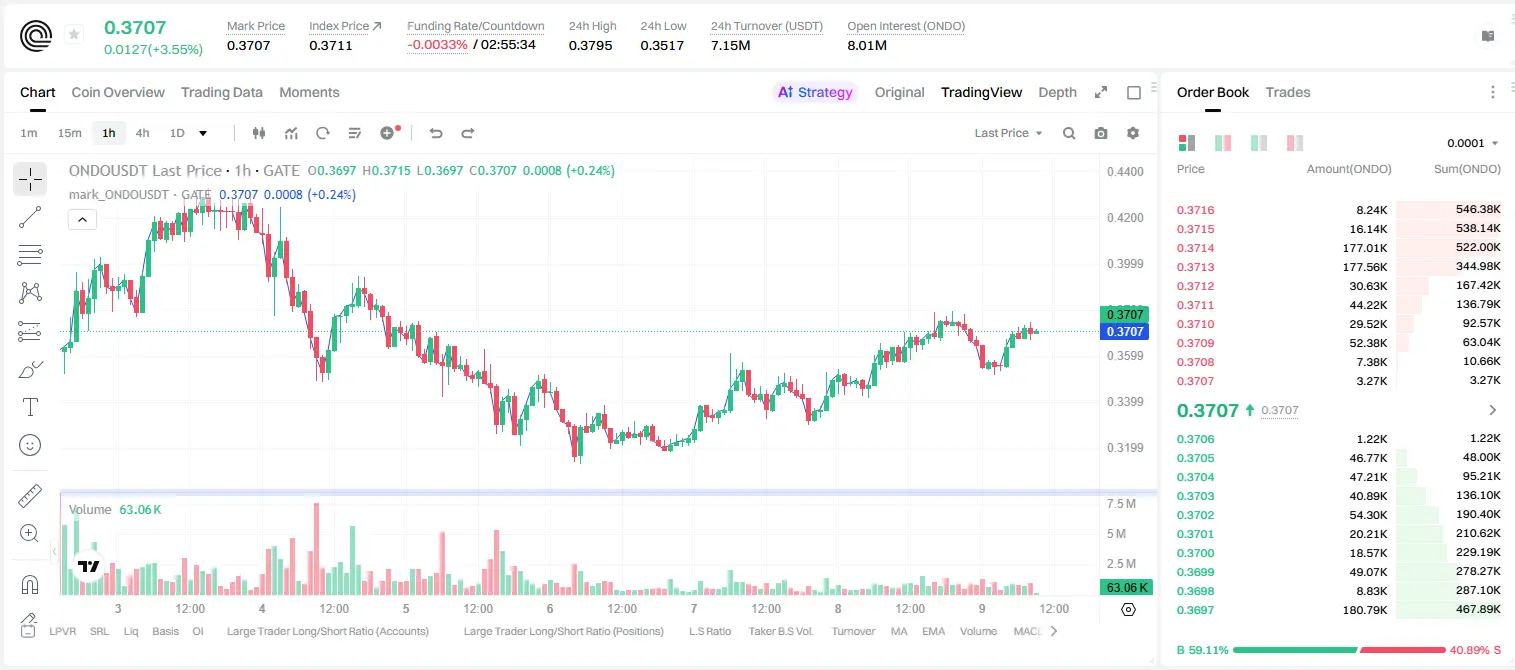Take a chart snapshot with camera icon
1515x670 pixels.
click(x=1101, y=133)
